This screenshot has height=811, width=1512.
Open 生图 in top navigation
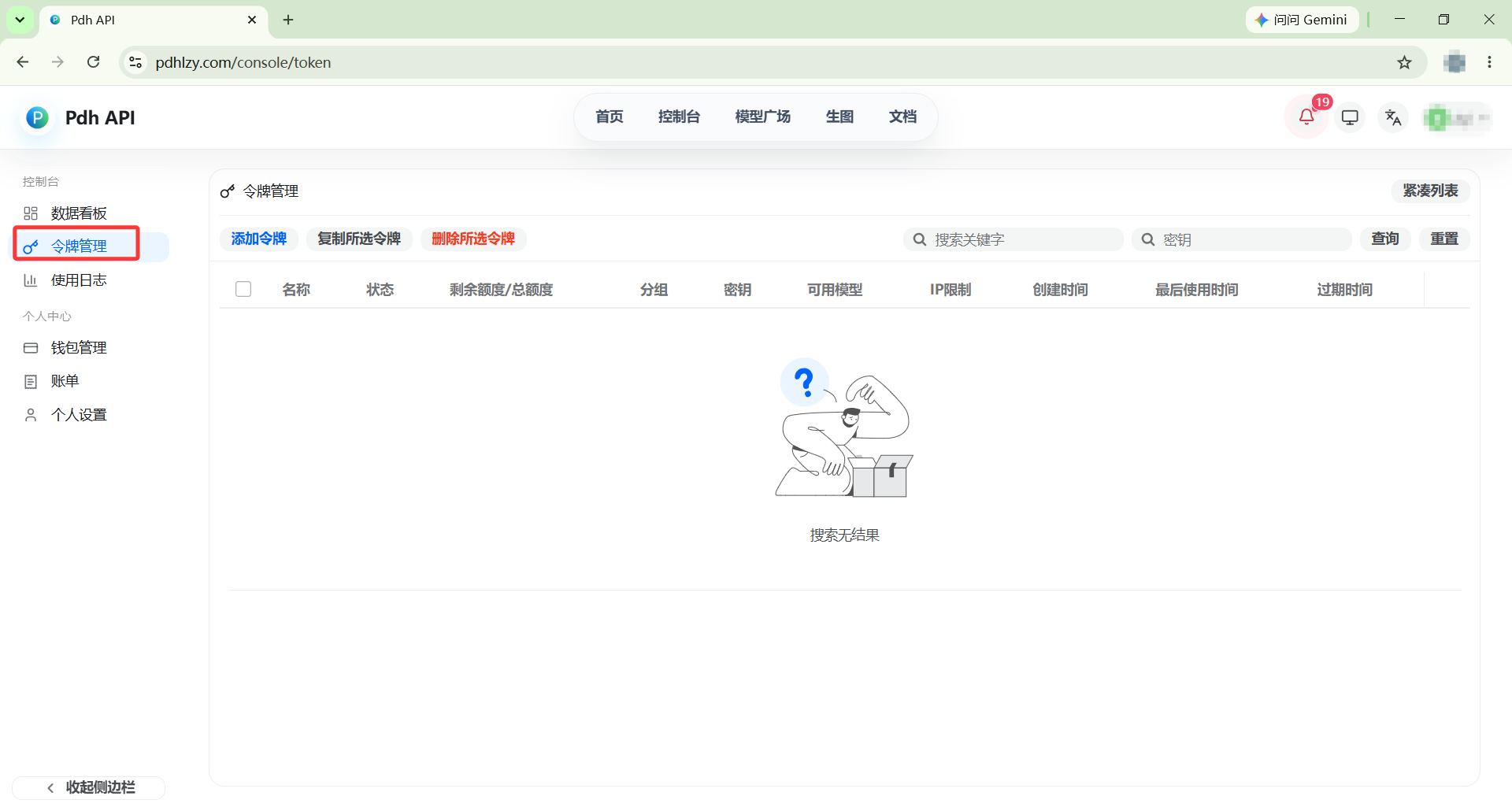pyautogui.click(x=839, y=117)
